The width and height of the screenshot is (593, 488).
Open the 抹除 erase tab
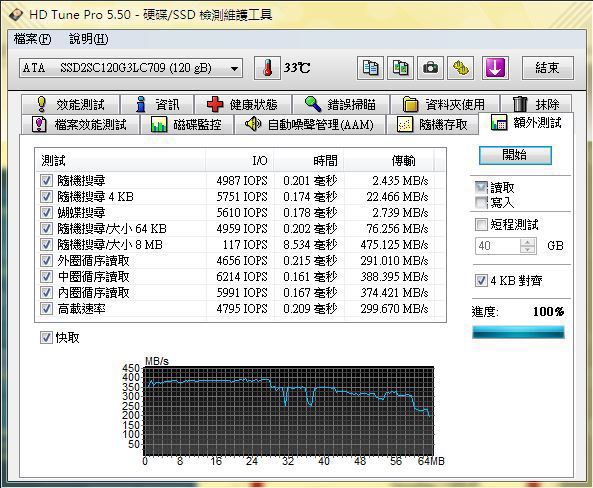(x=536, y=104)
